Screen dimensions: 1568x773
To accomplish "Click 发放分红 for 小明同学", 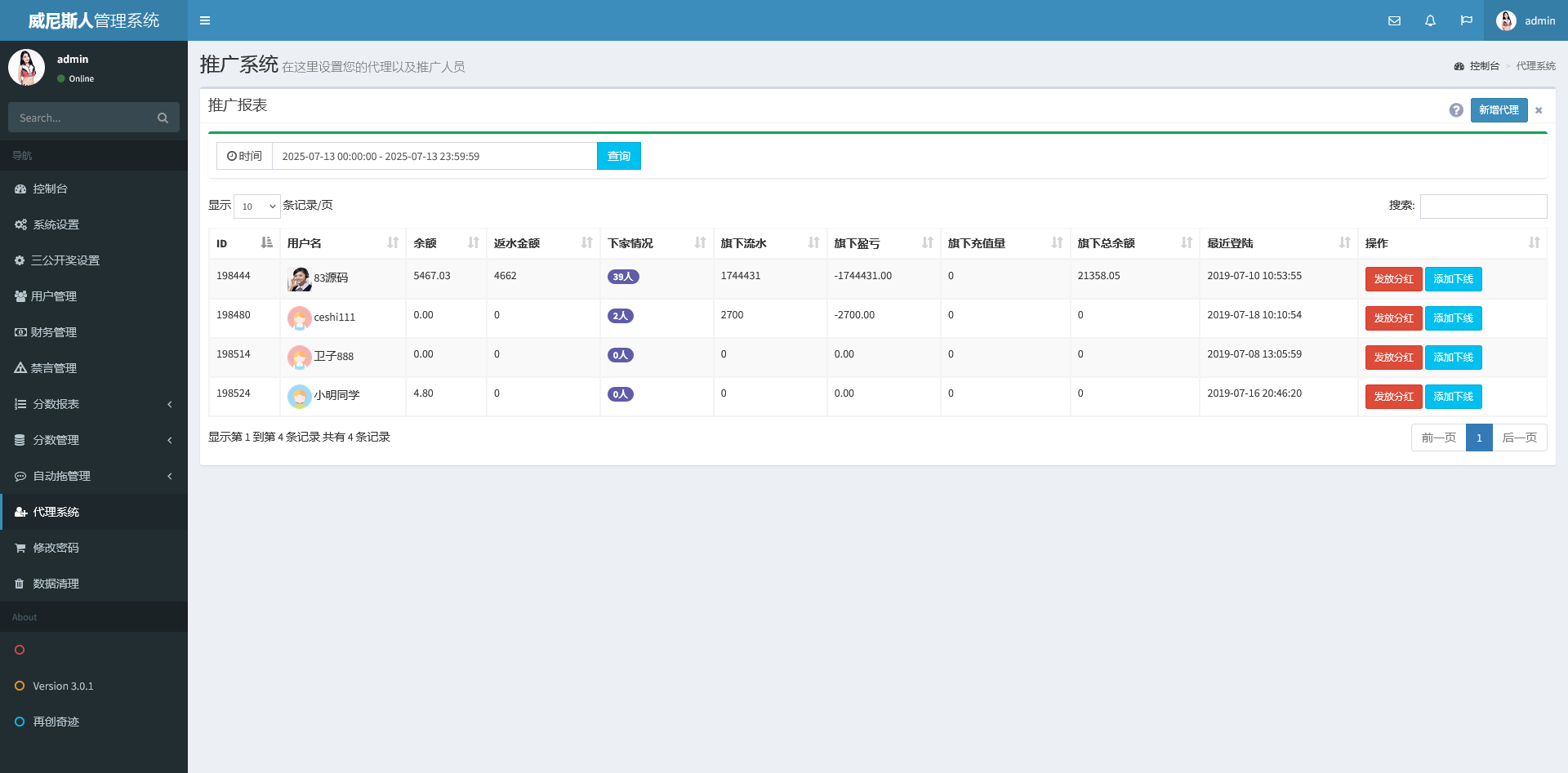I will pos(1394,397).
